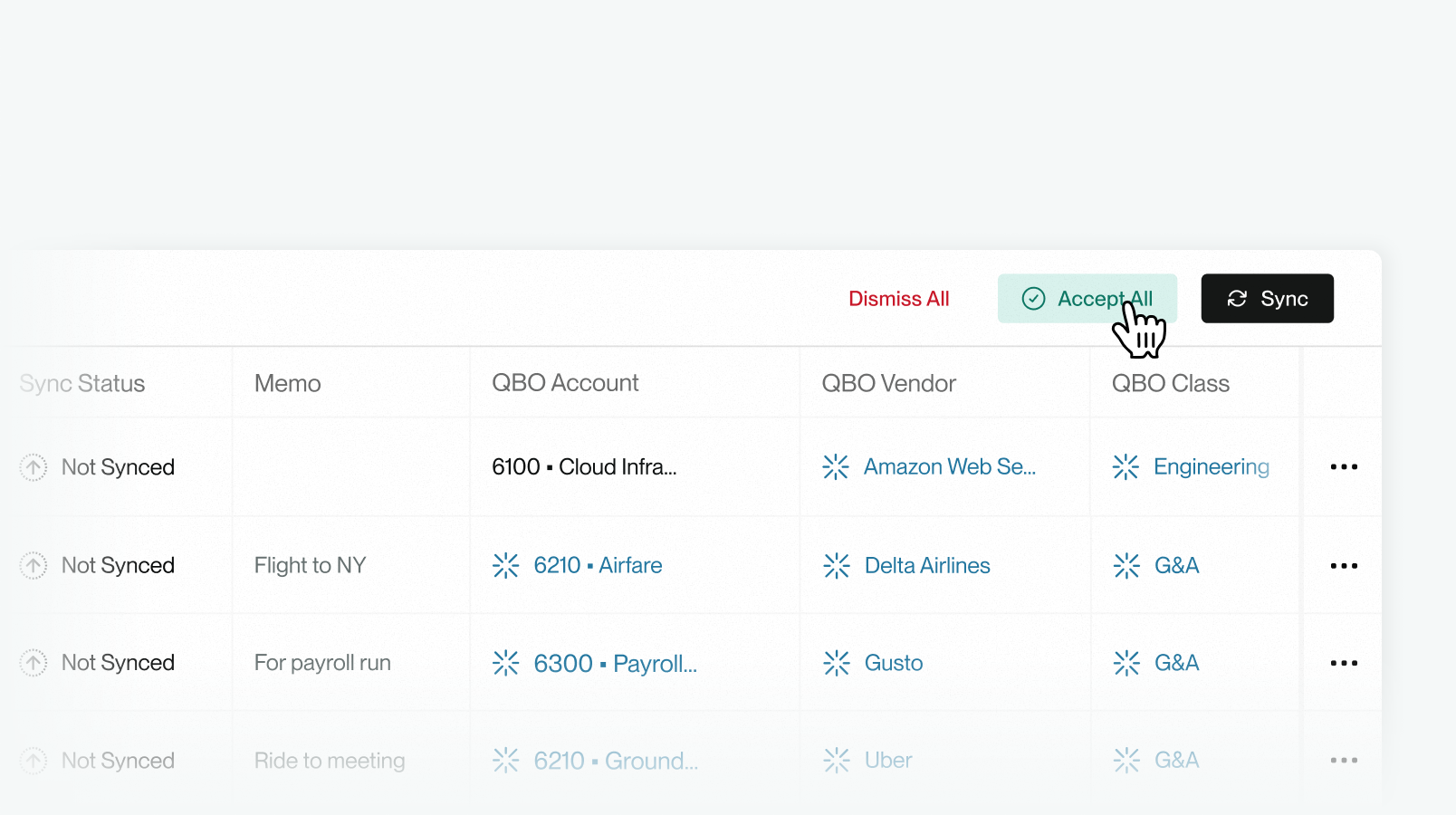Select the 6210 Ground... account suggestion

(616, 761)
